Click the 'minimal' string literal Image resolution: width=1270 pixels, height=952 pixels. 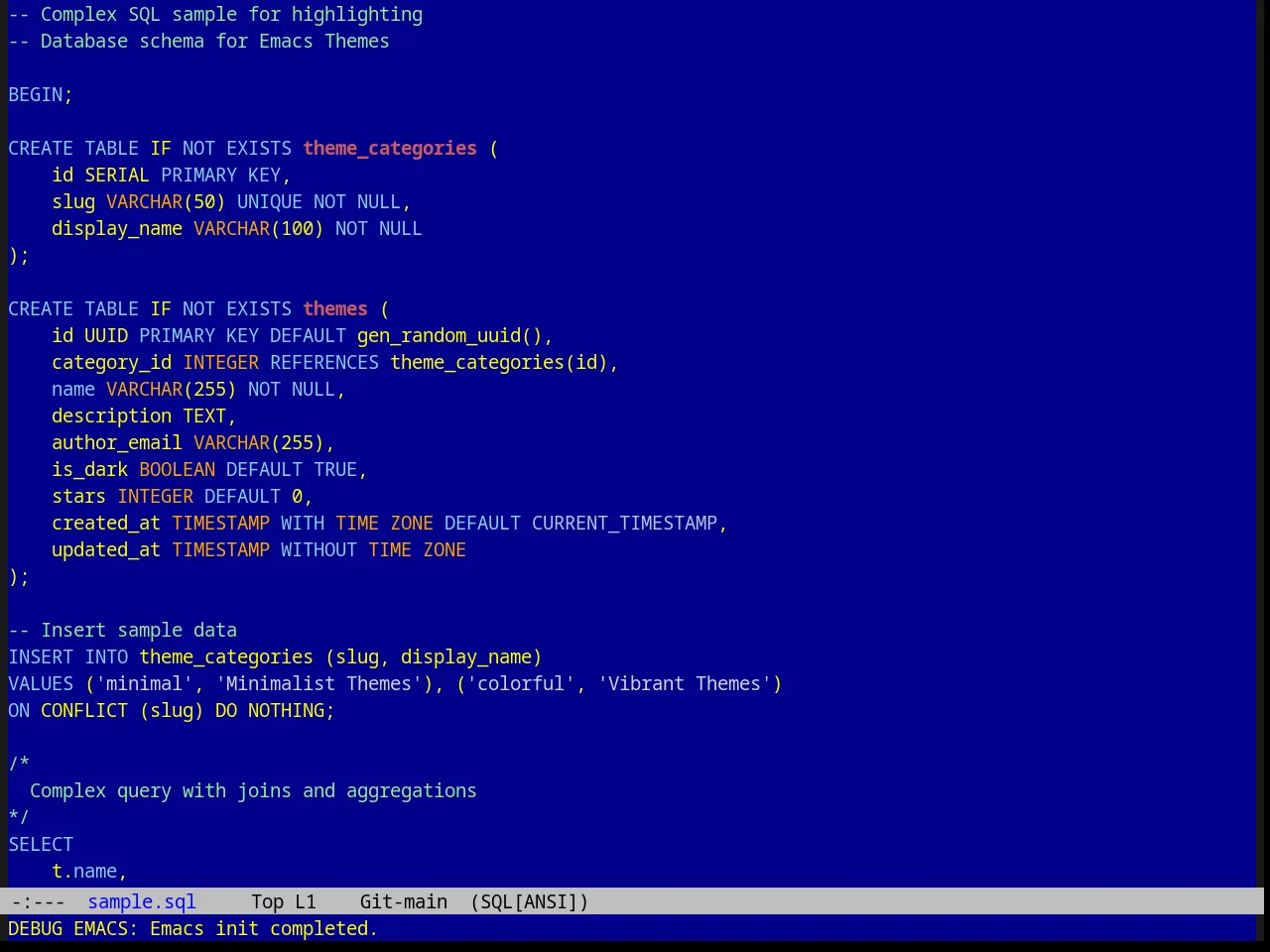pyautogui.click(x=145, y=683)
